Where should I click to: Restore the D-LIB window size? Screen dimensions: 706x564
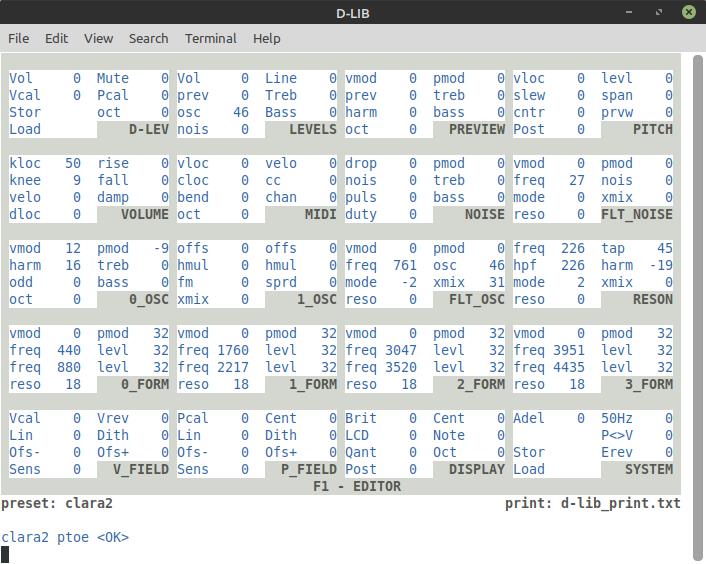pyautogui.click(x=659, y=12)
